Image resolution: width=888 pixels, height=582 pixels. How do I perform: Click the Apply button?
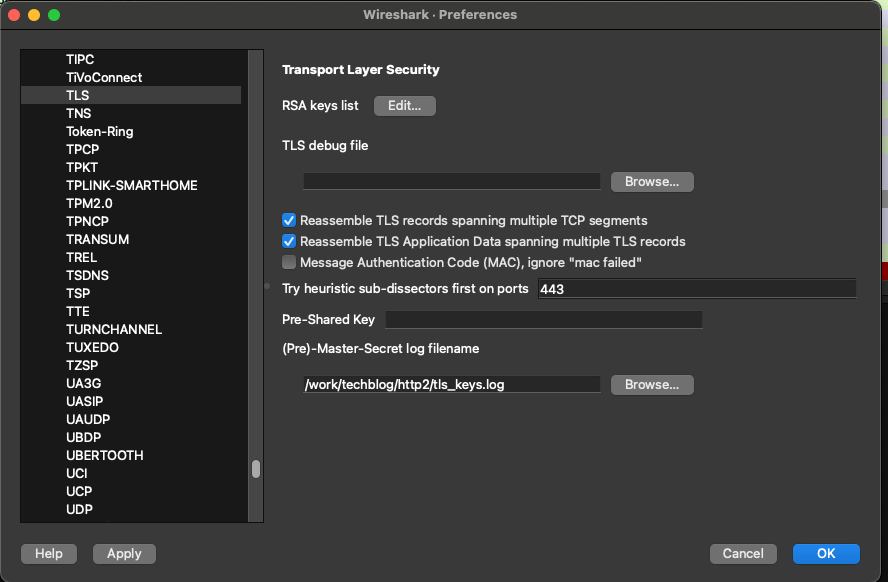[124, 554]
